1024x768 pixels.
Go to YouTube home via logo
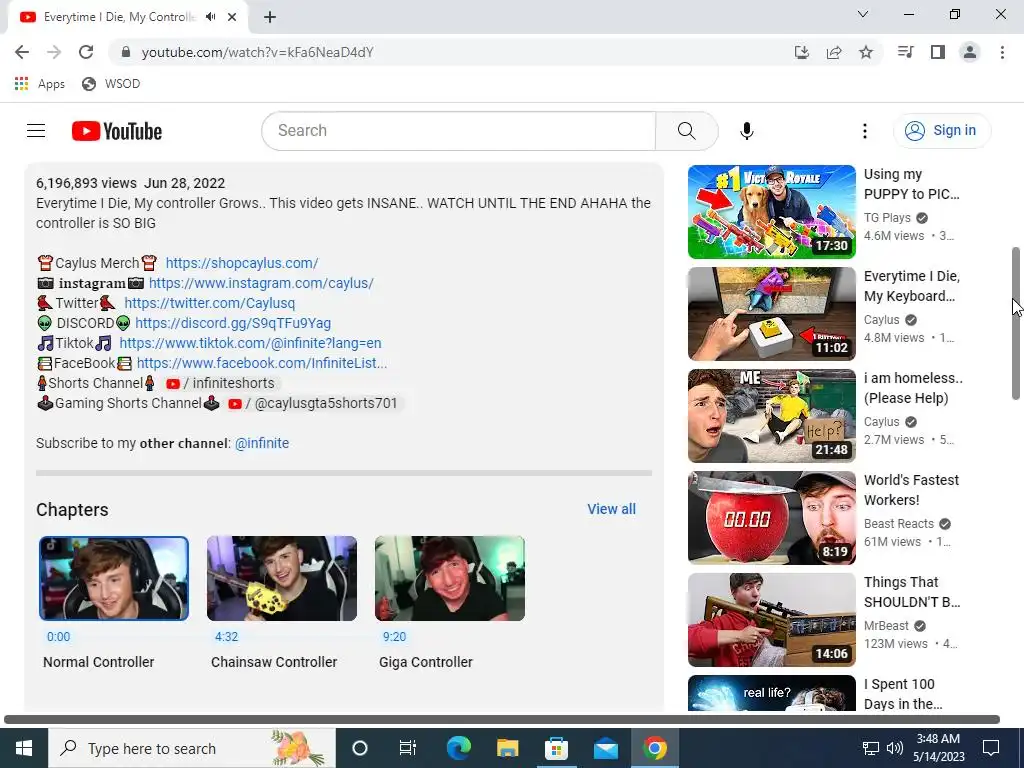[117, 131]
